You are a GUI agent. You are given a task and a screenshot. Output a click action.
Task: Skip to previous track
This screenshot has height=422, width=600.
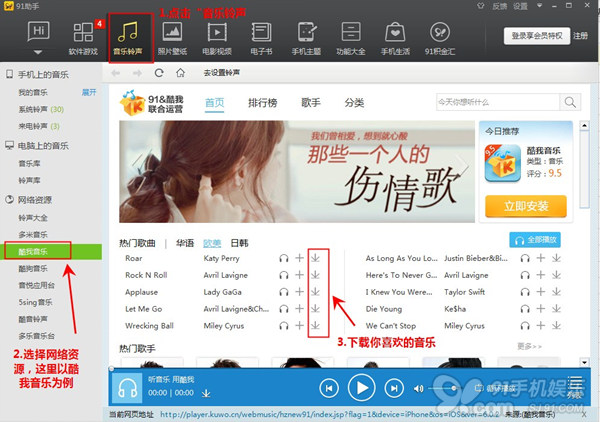point(329,388)
